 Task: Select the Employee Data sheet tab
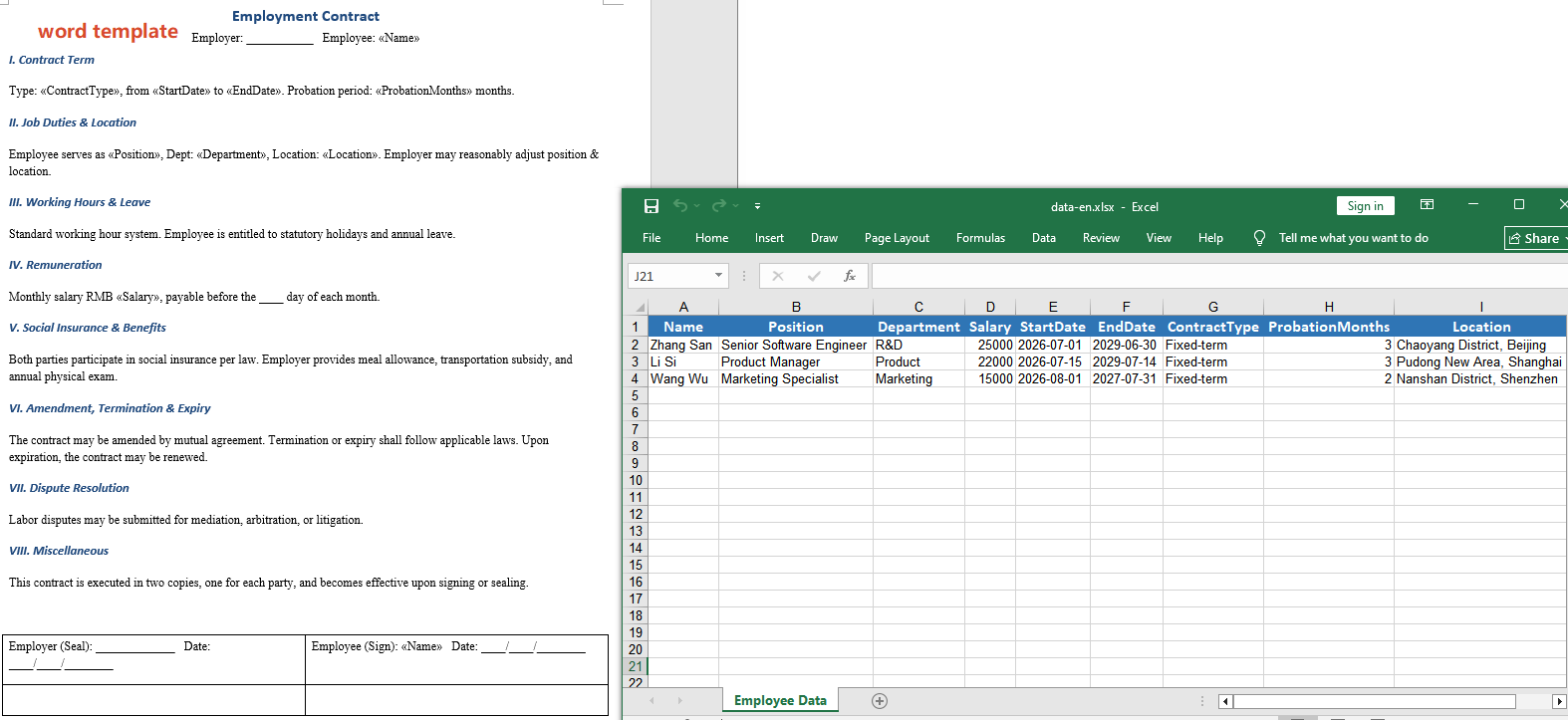click(780, 700)
